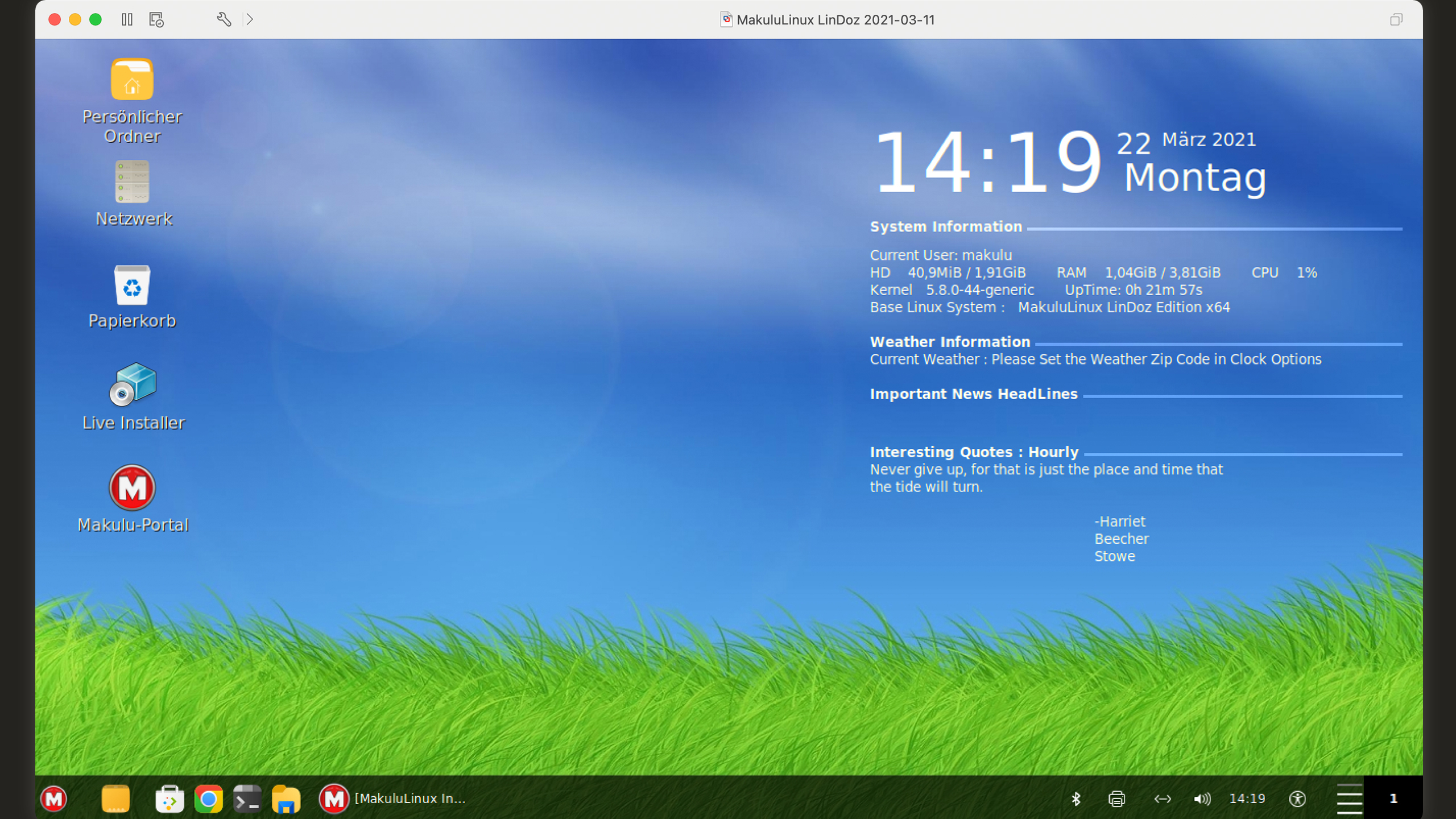
Task: Open the Makulu-Portal desktop shortcut
Action: 132,488
